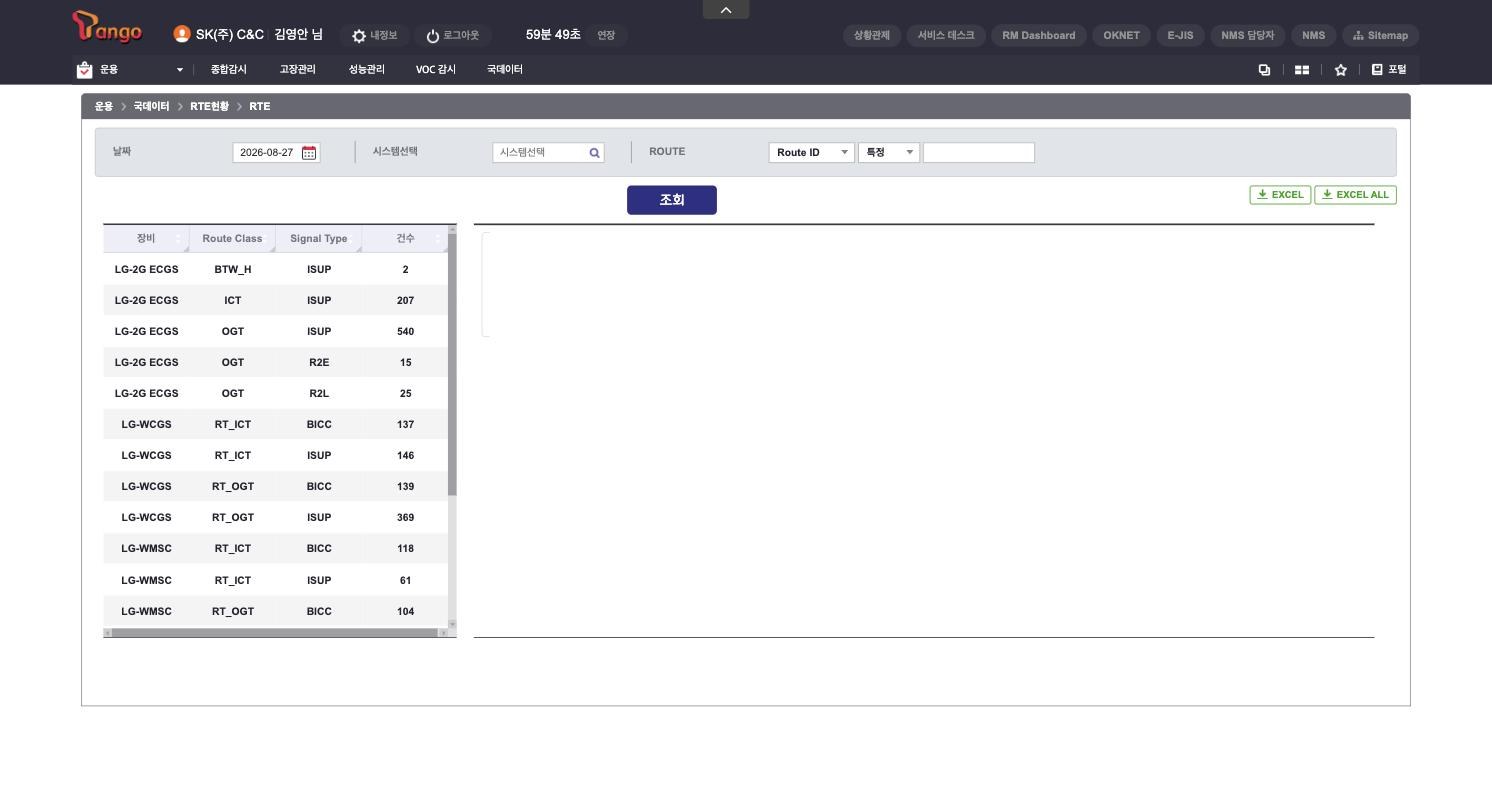This screenshot has width=1492, height=812.
Task: Open the 국데이터 menu
Action: click(x=505, y=70)
